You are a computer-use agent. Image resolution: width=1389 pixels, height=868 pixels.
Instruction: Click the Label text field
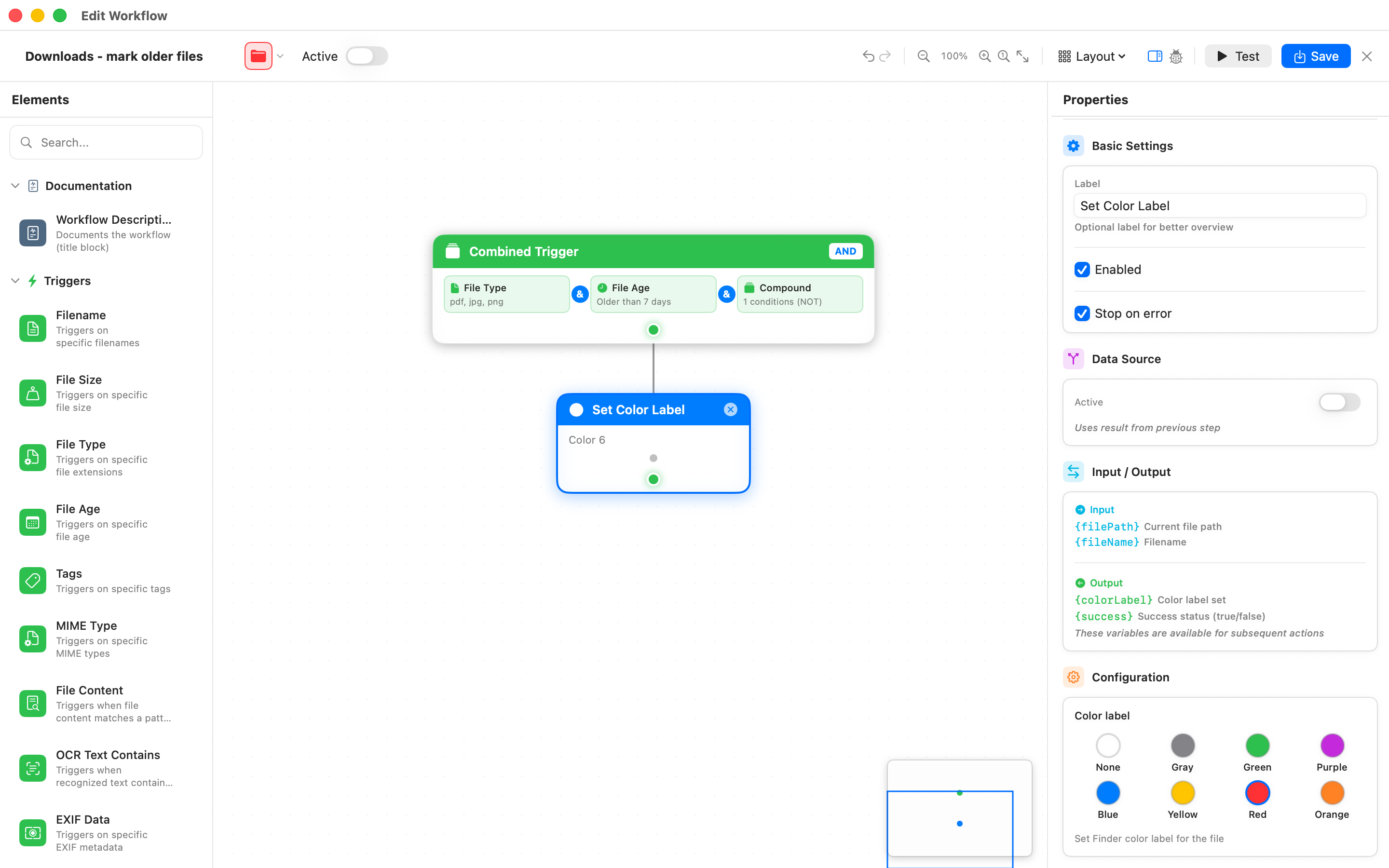[x=1220, y=205]
